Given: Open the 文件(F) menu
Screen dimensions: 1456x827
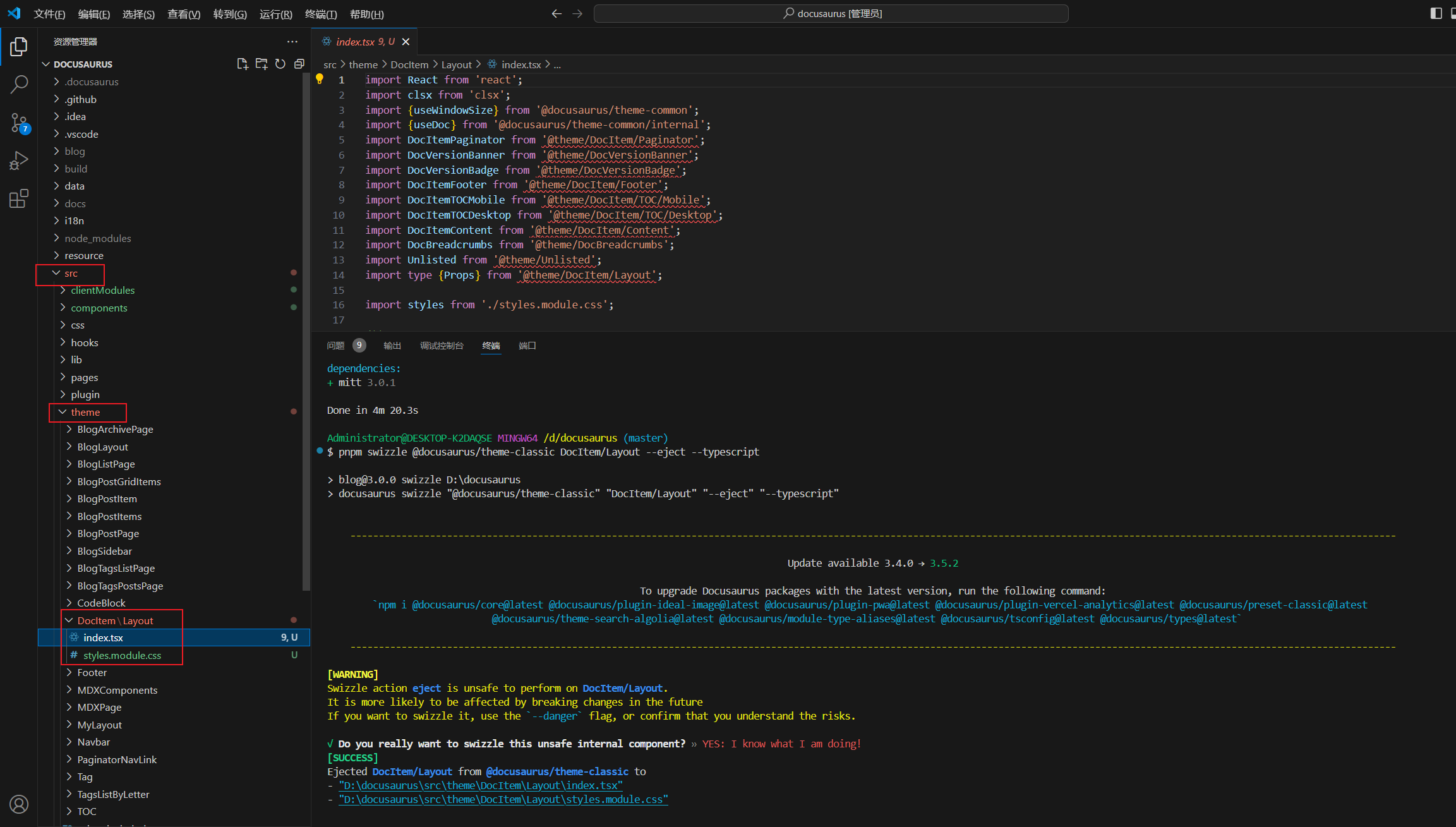Looking at the screenshot, I should click(49, 14).
